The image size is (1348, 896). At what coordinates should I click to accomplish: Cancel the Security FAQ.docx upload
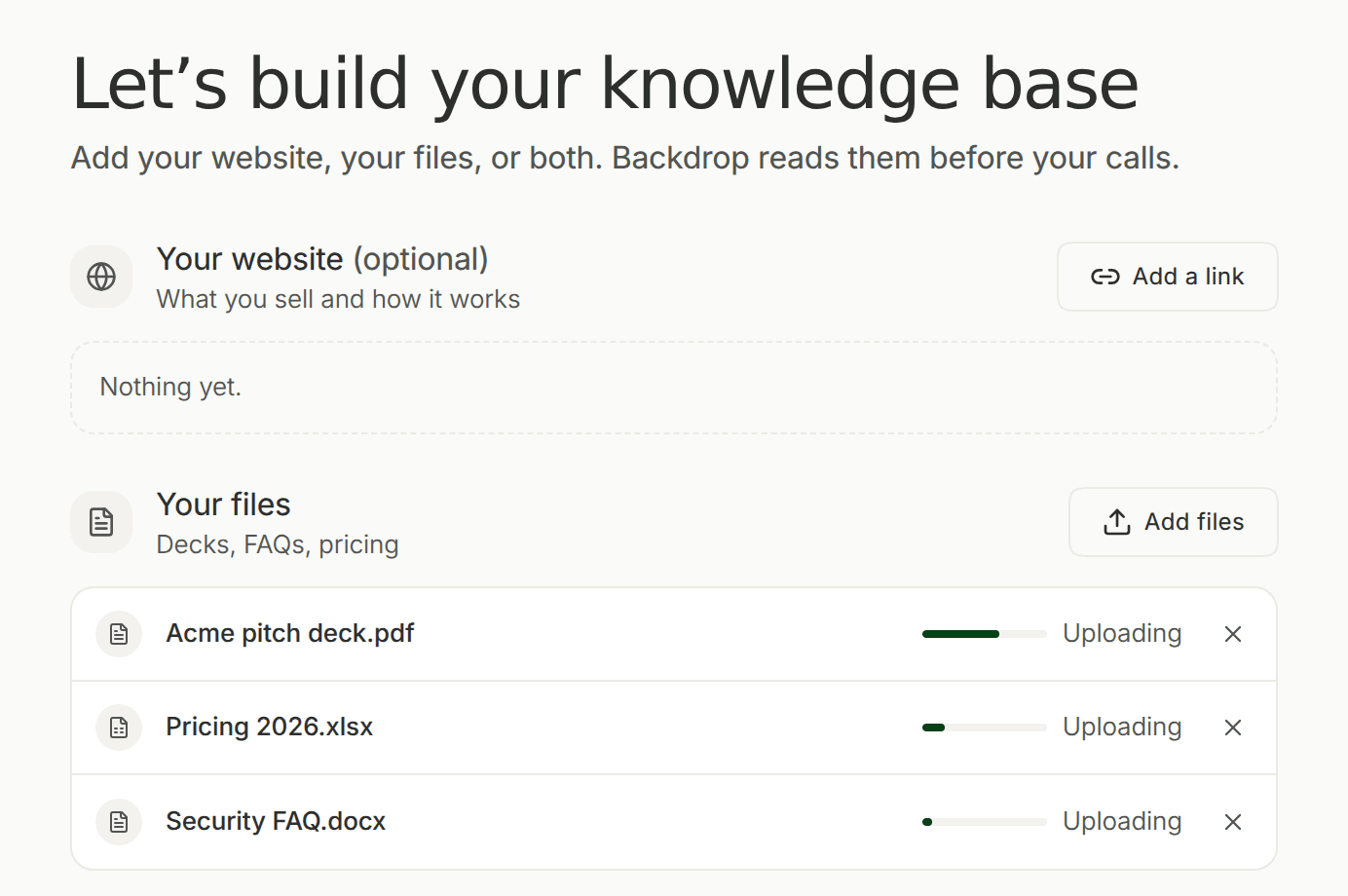(1233, 822)
